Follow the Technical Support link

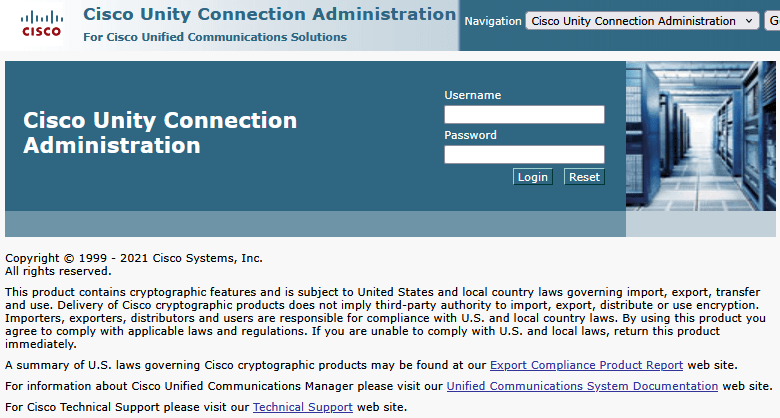[302, 407]
